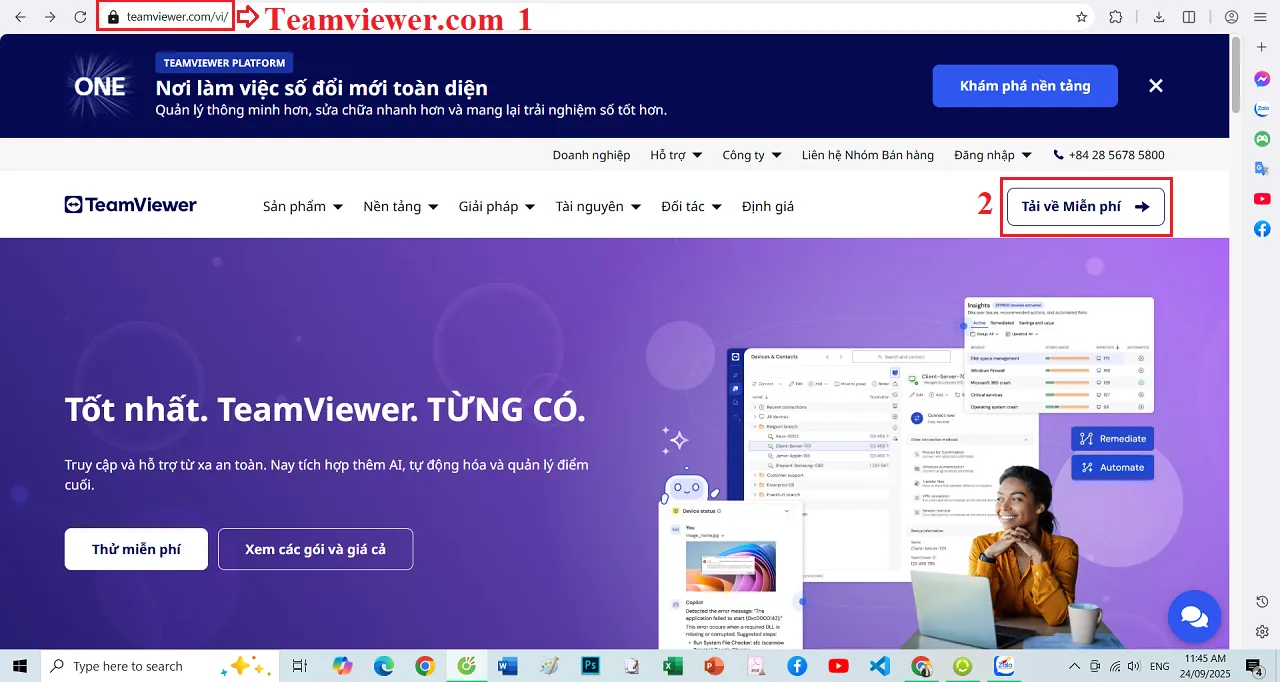Open Messenger from the browser sidebar
Screen dimensions: 1280x682
[1262, 78]
